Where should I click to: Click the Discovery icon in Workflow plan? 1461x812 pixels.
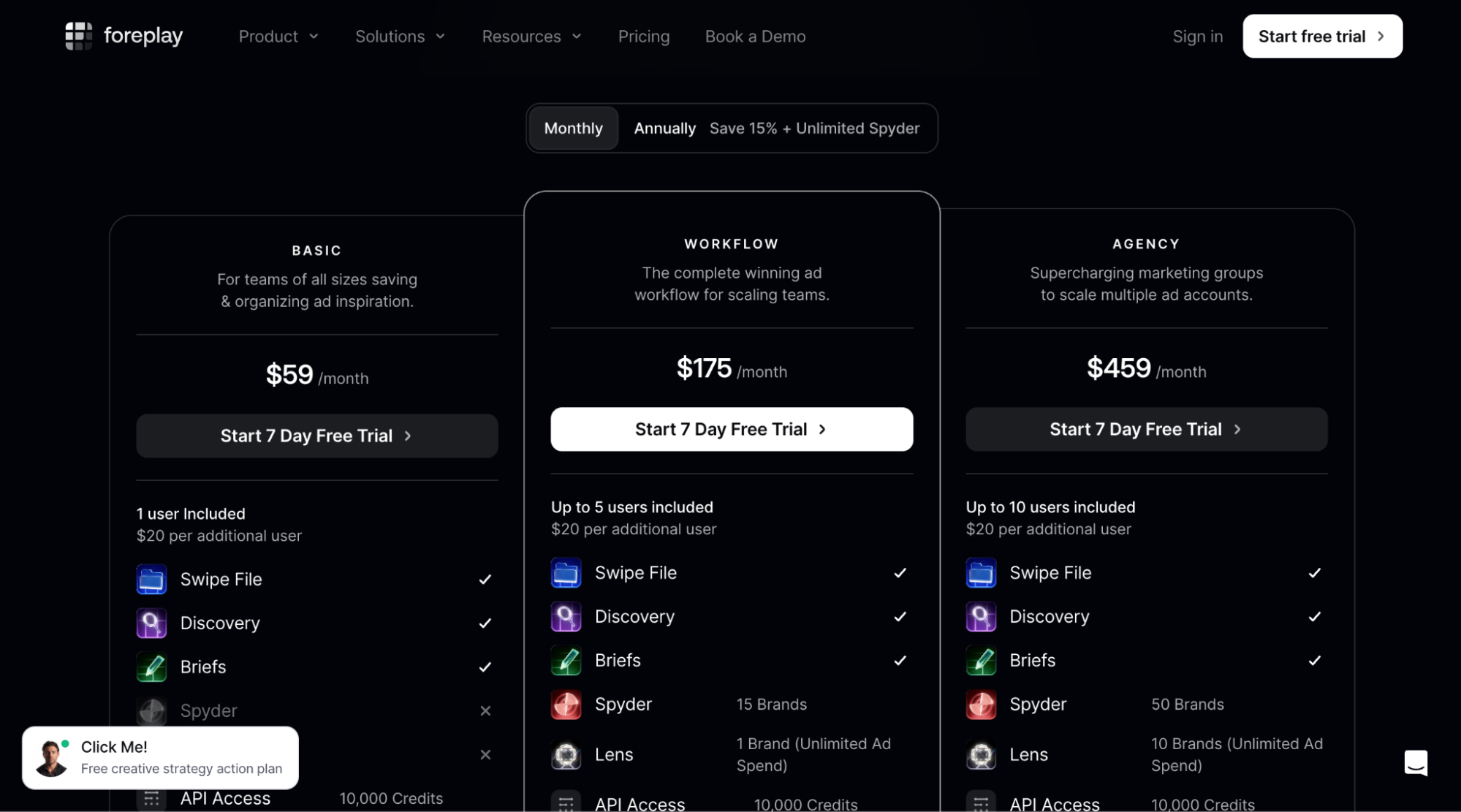click(x=566, y=617)
